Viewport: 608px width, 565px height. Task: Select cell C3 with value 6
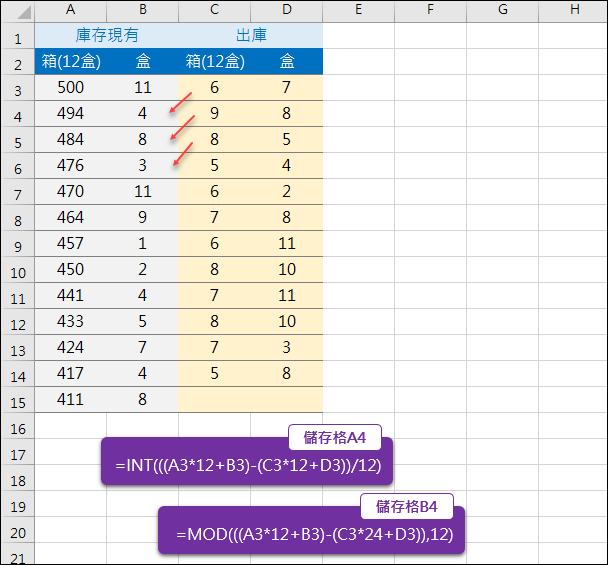coord(214,87)
